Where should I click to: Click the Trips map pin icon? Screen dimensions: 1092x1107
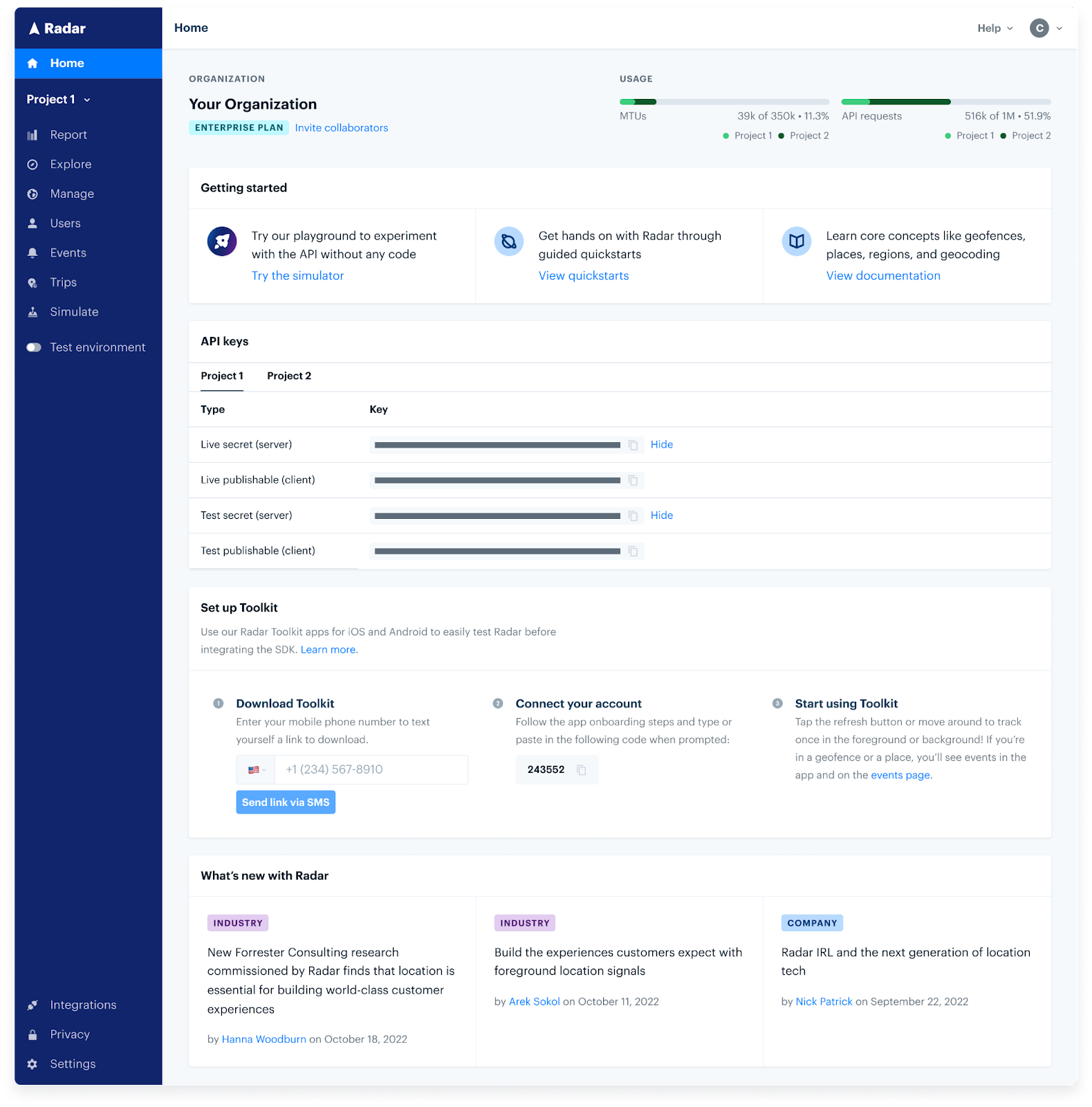point(33,283)
